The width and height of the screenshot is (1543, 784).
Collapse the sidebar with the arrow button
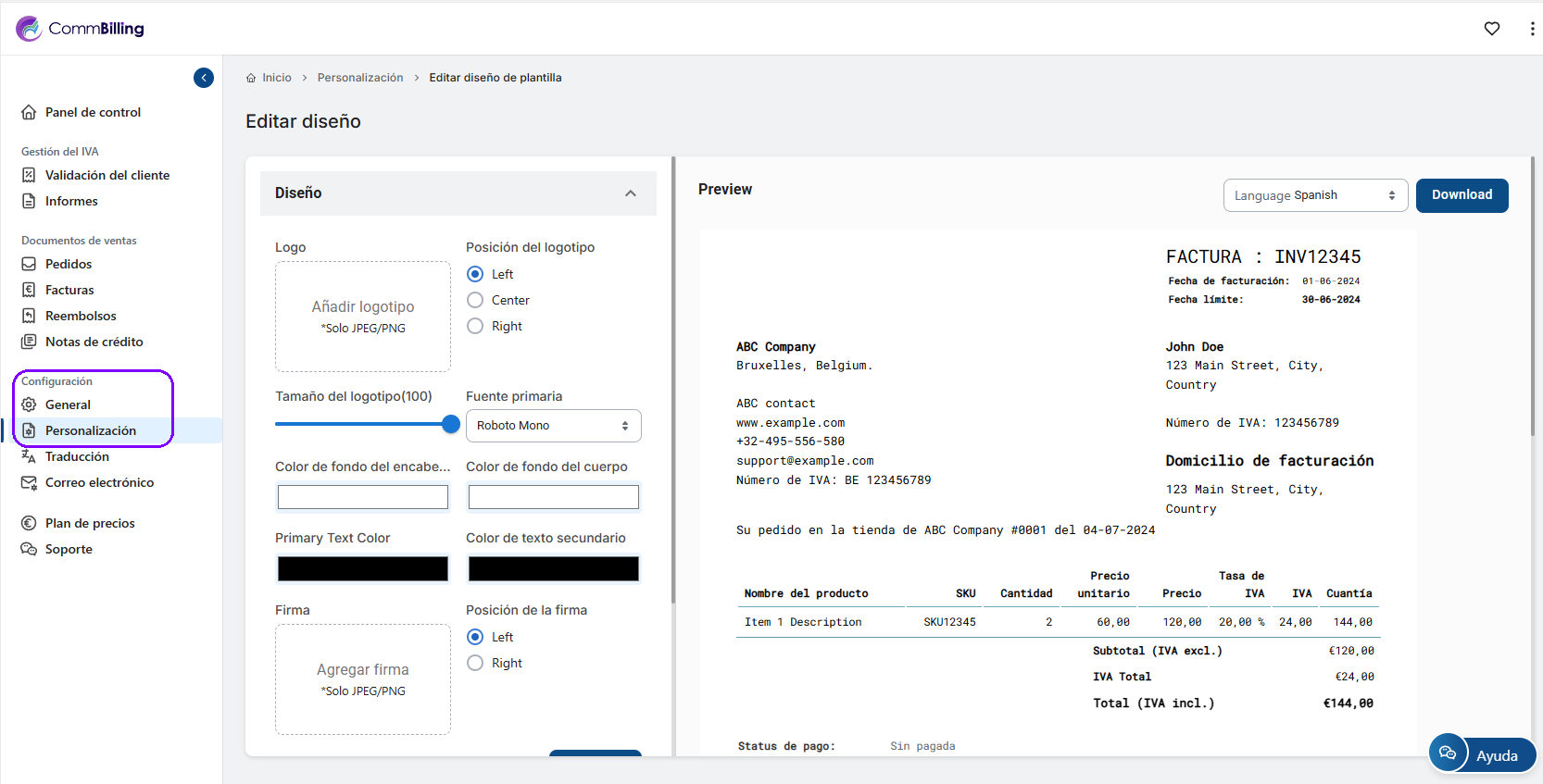tap(204, 78)
